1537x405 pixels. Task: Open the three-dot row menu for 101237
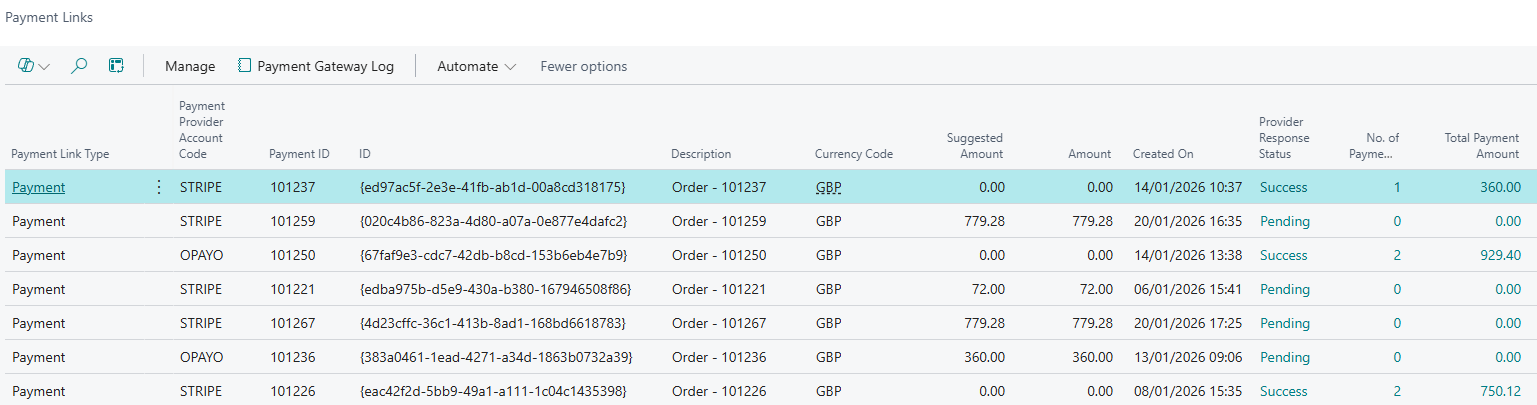(158, 187)
